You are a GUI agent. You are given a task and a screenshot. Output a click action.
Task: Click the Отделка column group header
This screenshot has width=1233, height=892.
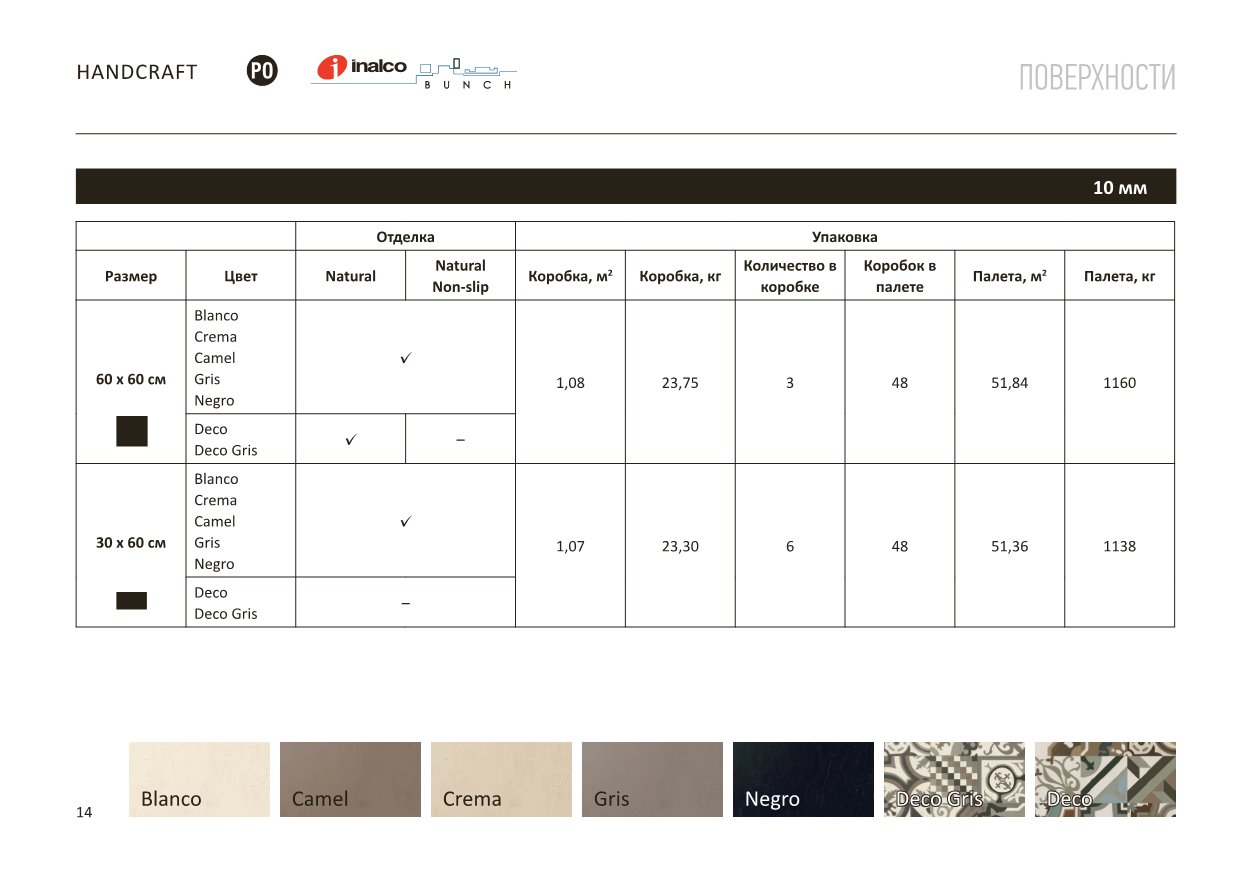[x=405, y=237]
